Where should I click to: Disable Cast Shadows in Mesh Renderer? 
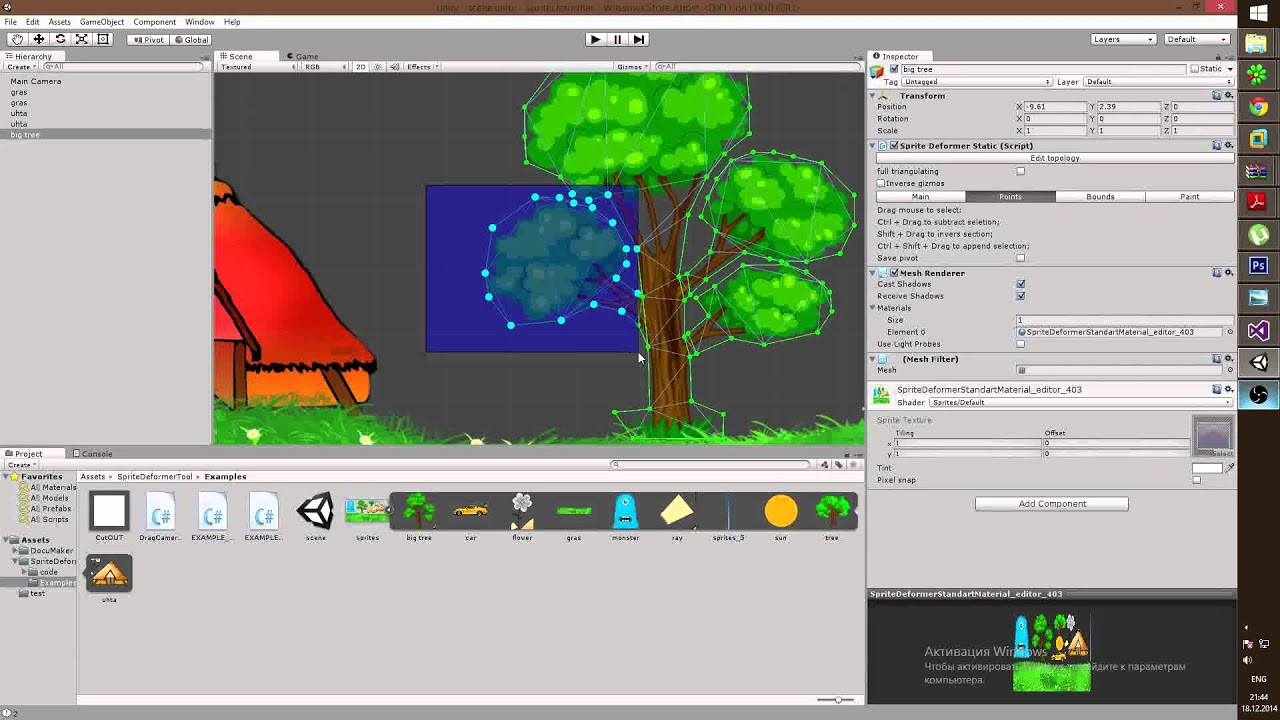(x=1020, y=284)
